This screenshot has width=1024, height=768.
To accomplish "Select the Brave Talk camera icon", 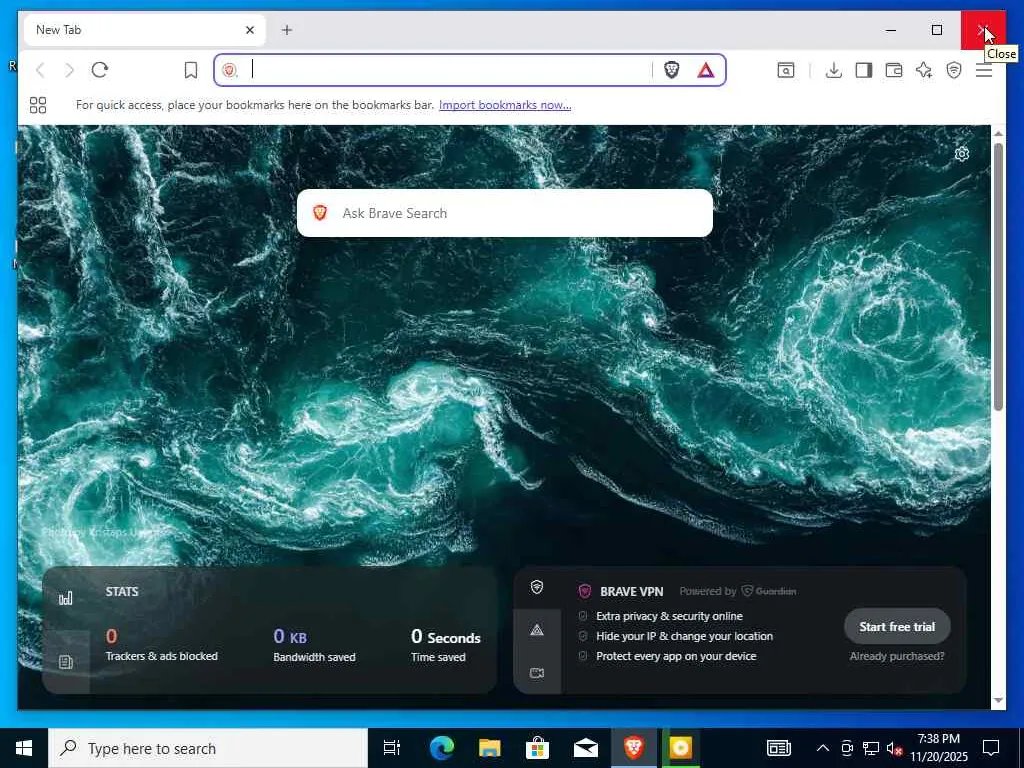I will point(537,673).
